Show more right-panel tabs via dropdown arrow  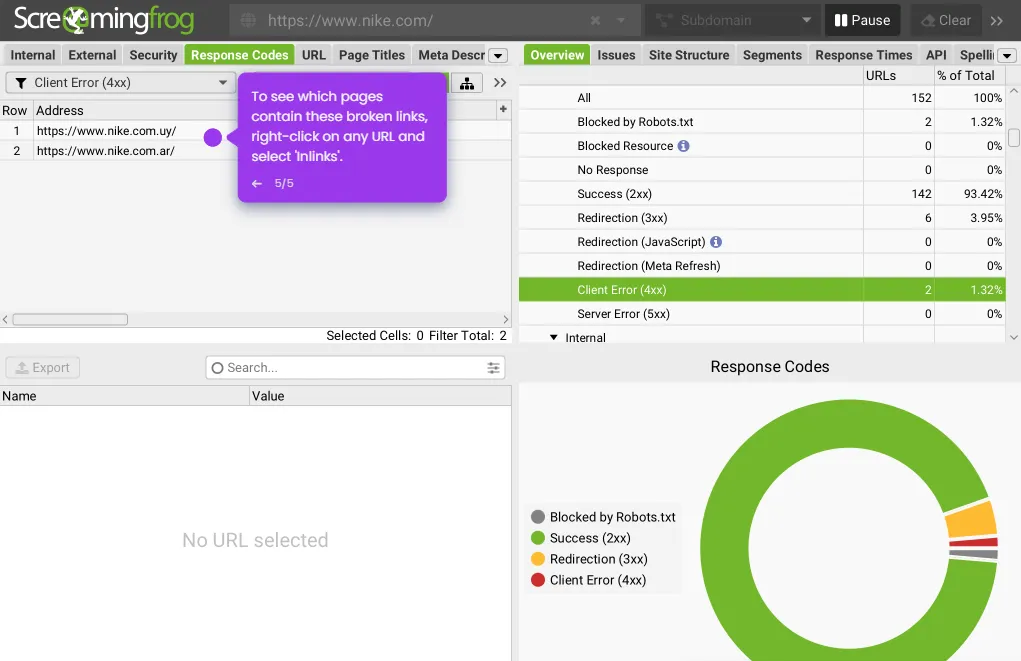pyautogui.click(x=1007, y=55)
